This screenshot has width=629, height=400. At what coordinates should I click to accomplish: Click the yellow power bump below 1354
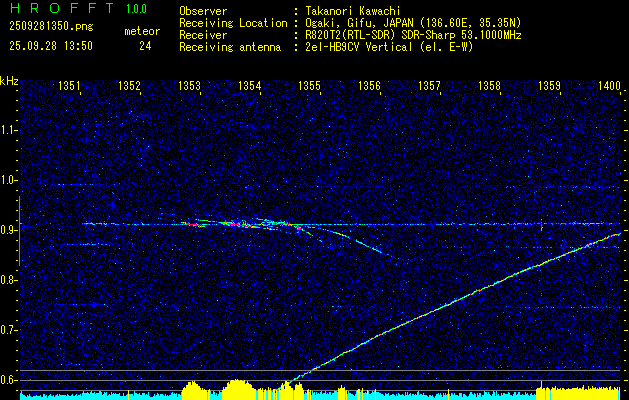238,388
